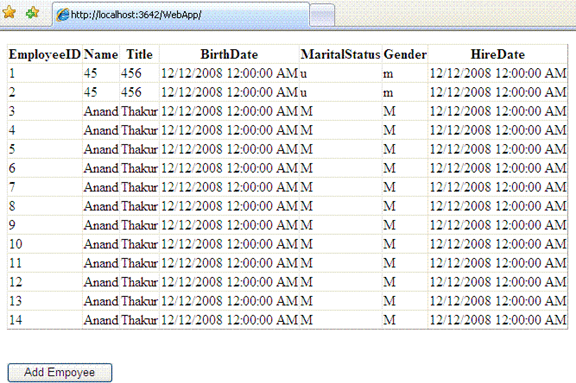576x383 pixels.
Task: Select EmployeeID cell with value 5
Action: point(45,149)
